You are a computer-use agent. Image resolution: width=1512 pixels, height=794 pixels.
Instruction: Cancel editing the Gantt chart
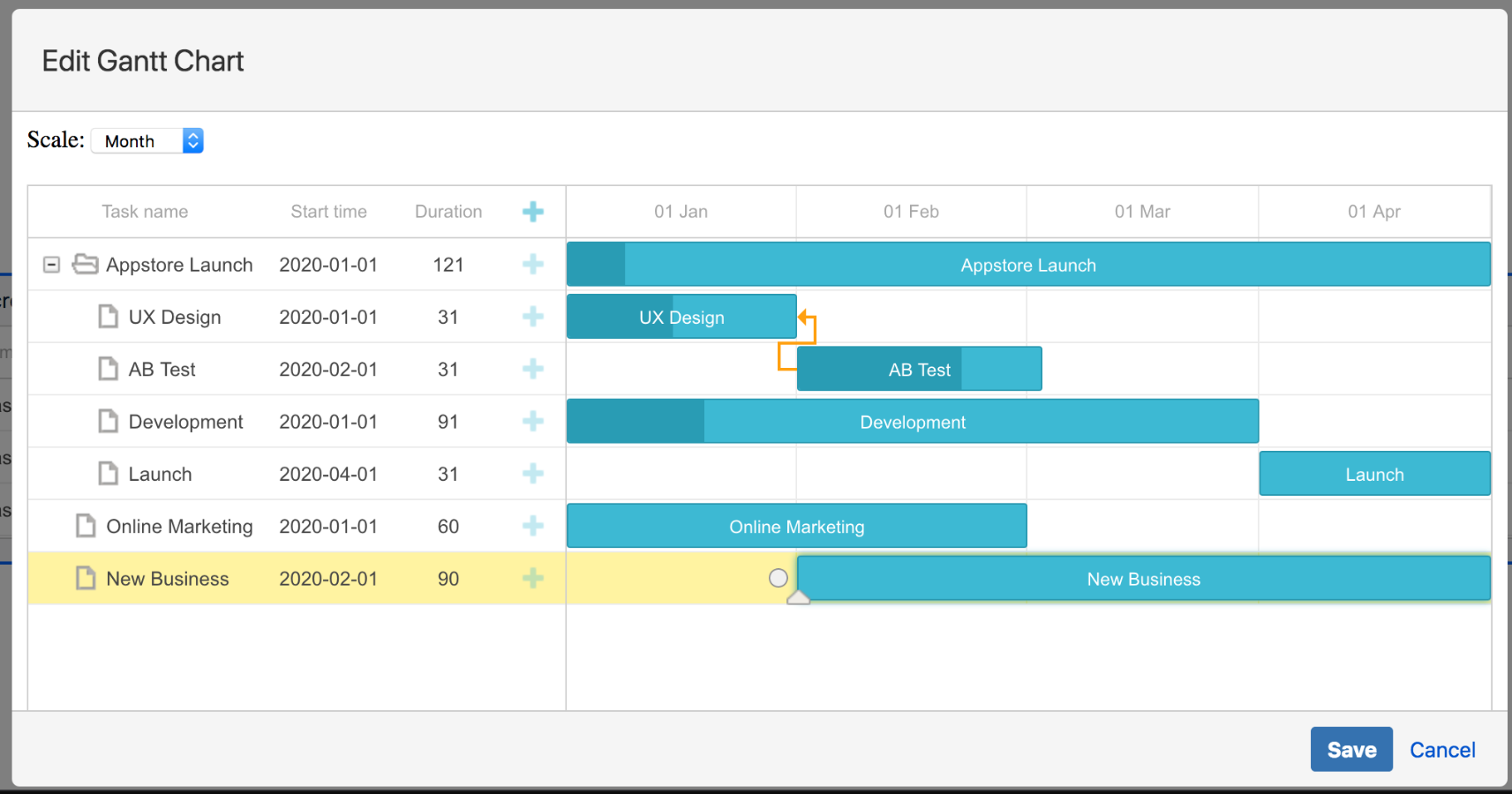coord(1441,750)
